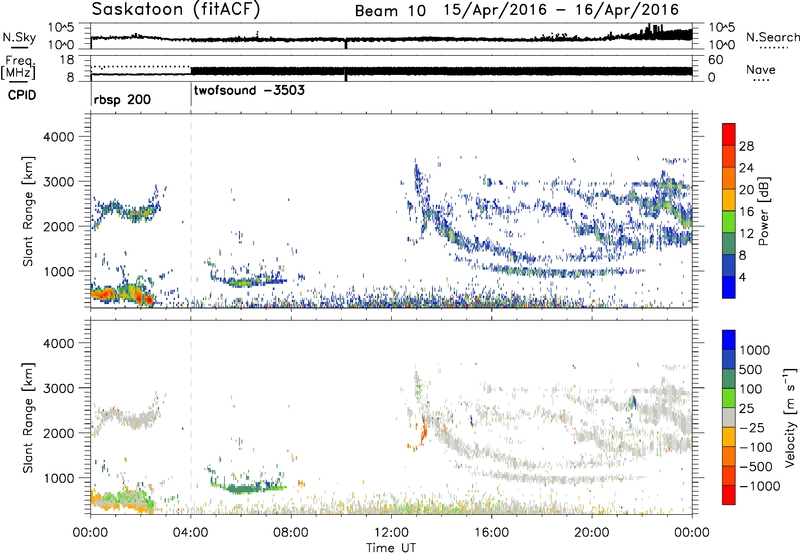This screenshot has height=554, width=800.
Task: Click the 'Power [dB]' colorbar label
Action: pos(763,211)
